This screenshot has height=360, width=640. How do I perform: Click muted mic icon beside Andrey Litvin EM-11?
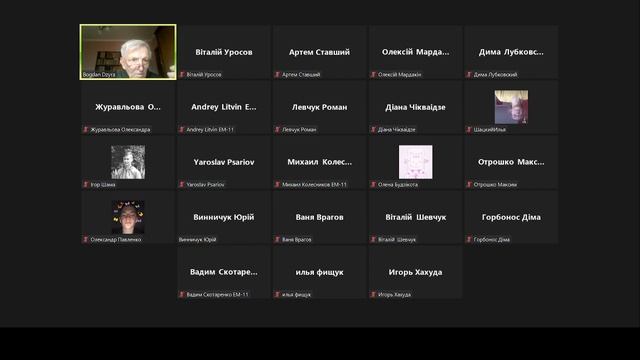coord(182,130)
